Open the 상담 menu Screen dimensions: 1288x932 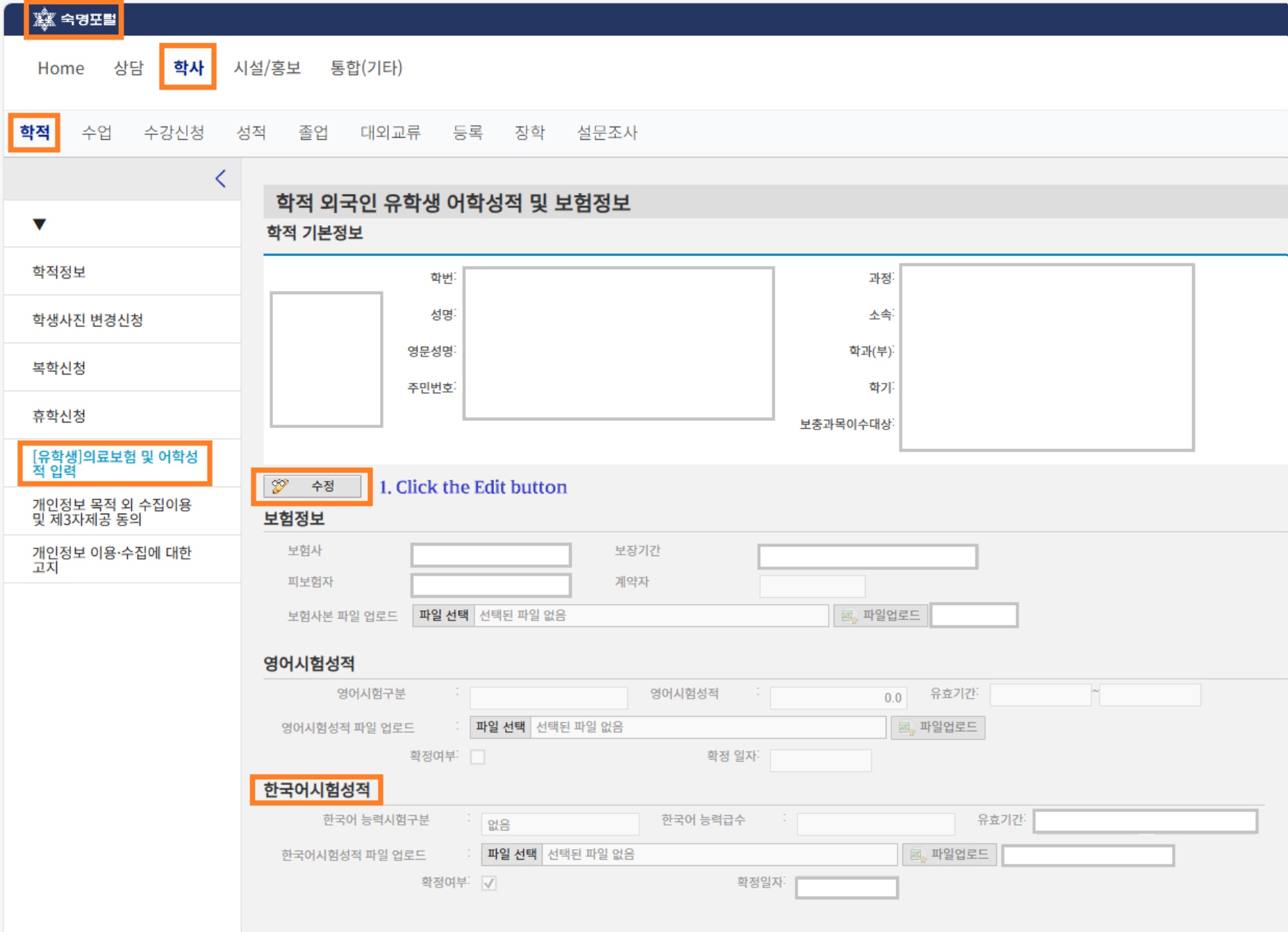[x=128, y=67]
